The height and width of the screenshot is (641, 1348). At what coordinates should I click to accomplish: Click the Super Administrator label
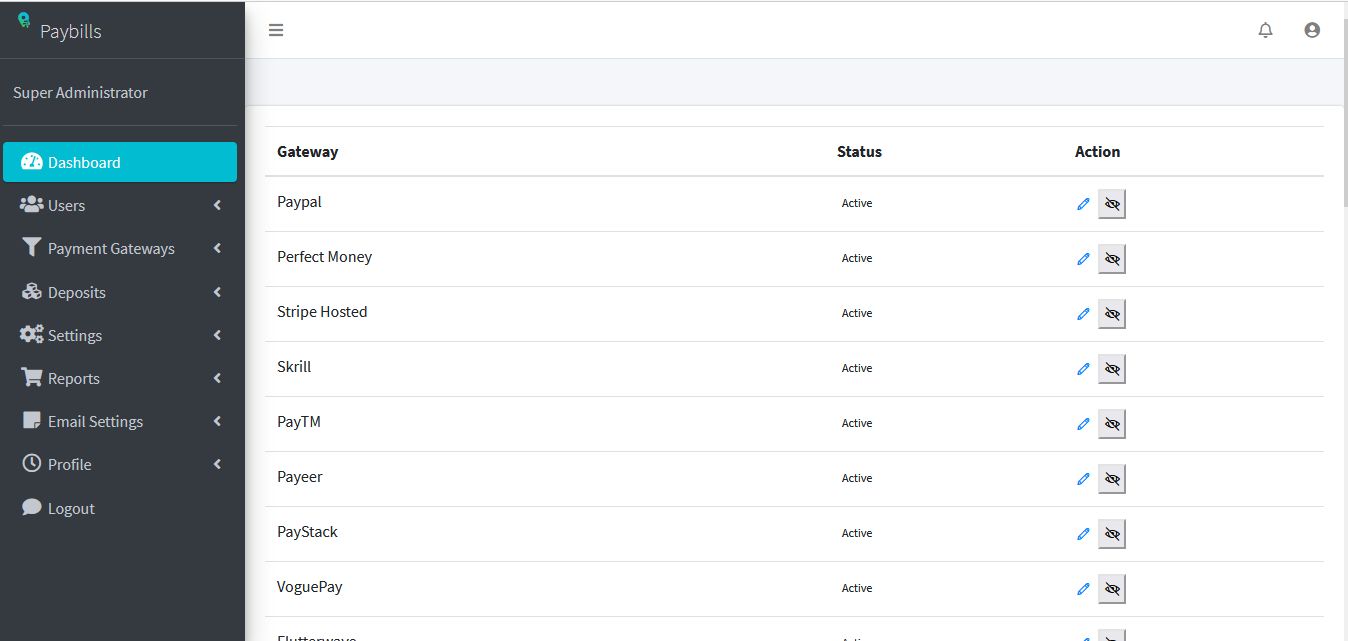click(x=80, y=93)
